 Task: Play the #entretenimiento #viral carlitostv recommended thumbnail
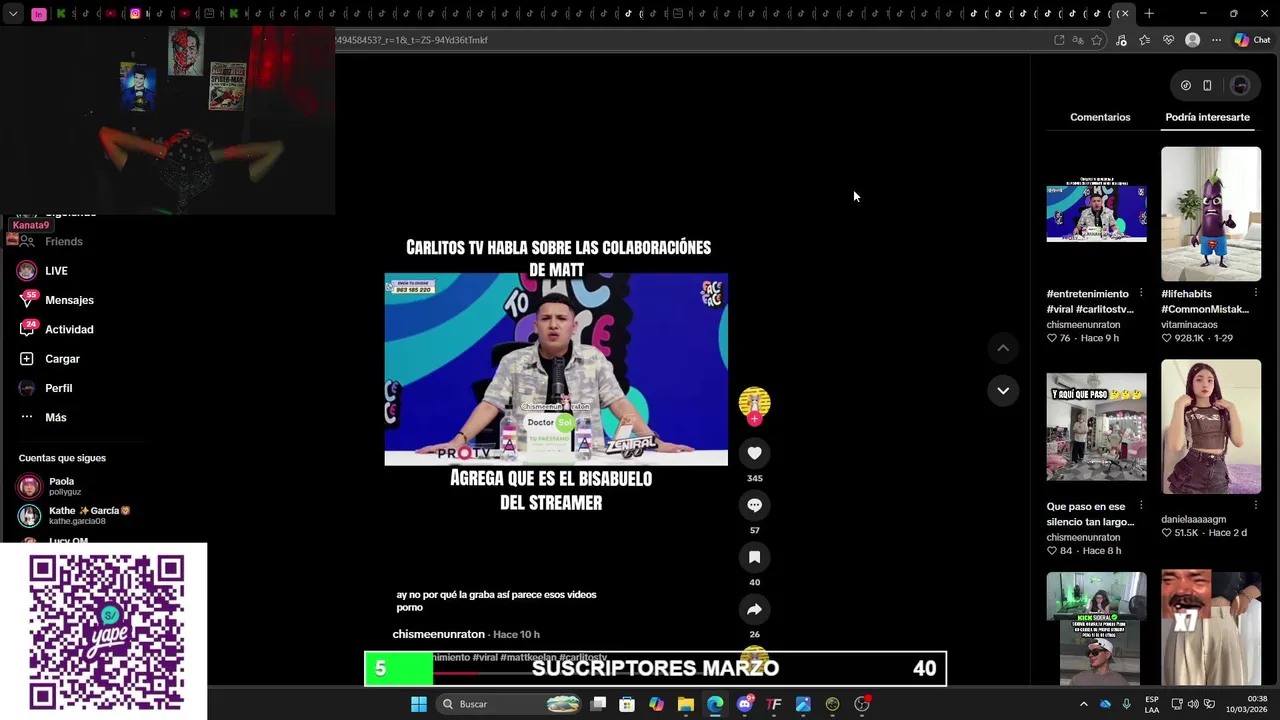coord(1096,213)
